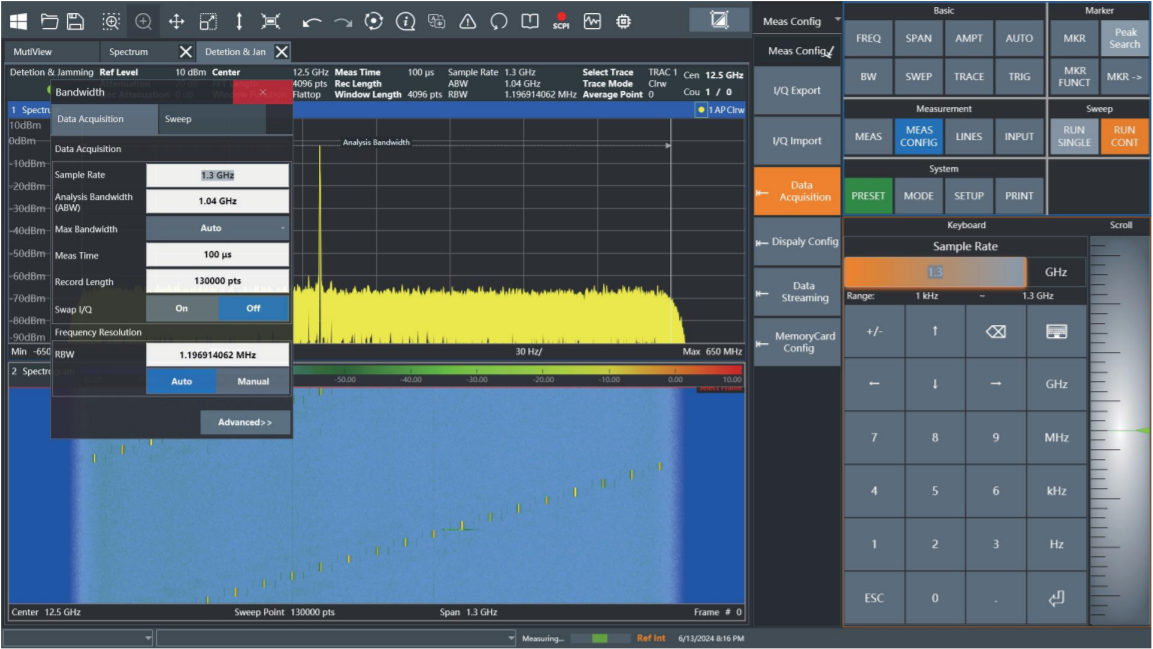Click the vertical double-arrow icon
1153x649 pixels.
coord(239,21)
